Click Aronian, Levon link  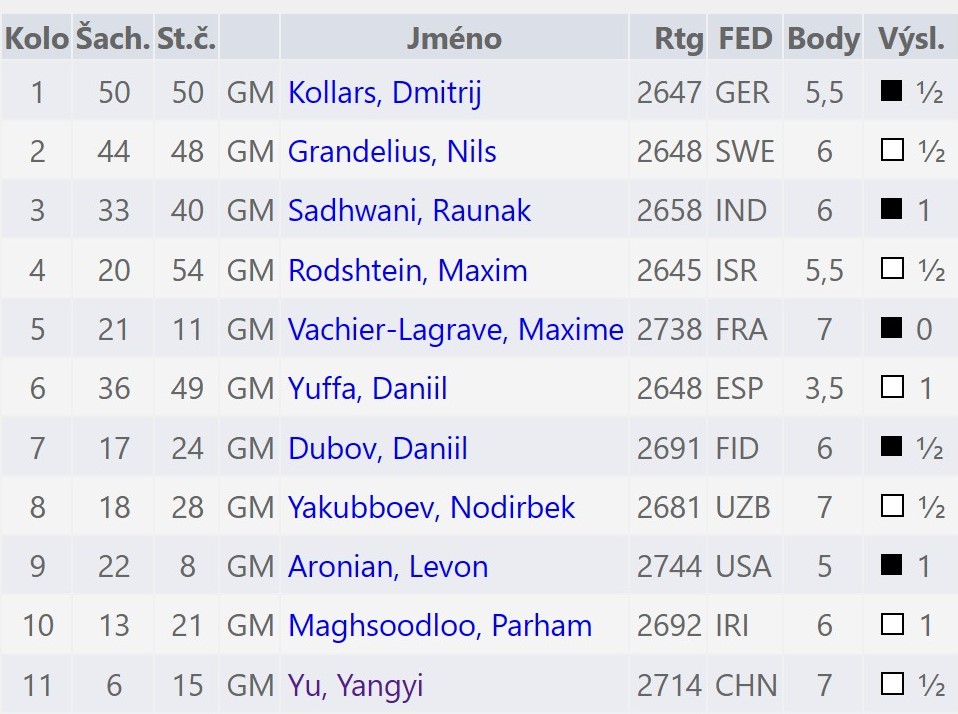point(388,567)
